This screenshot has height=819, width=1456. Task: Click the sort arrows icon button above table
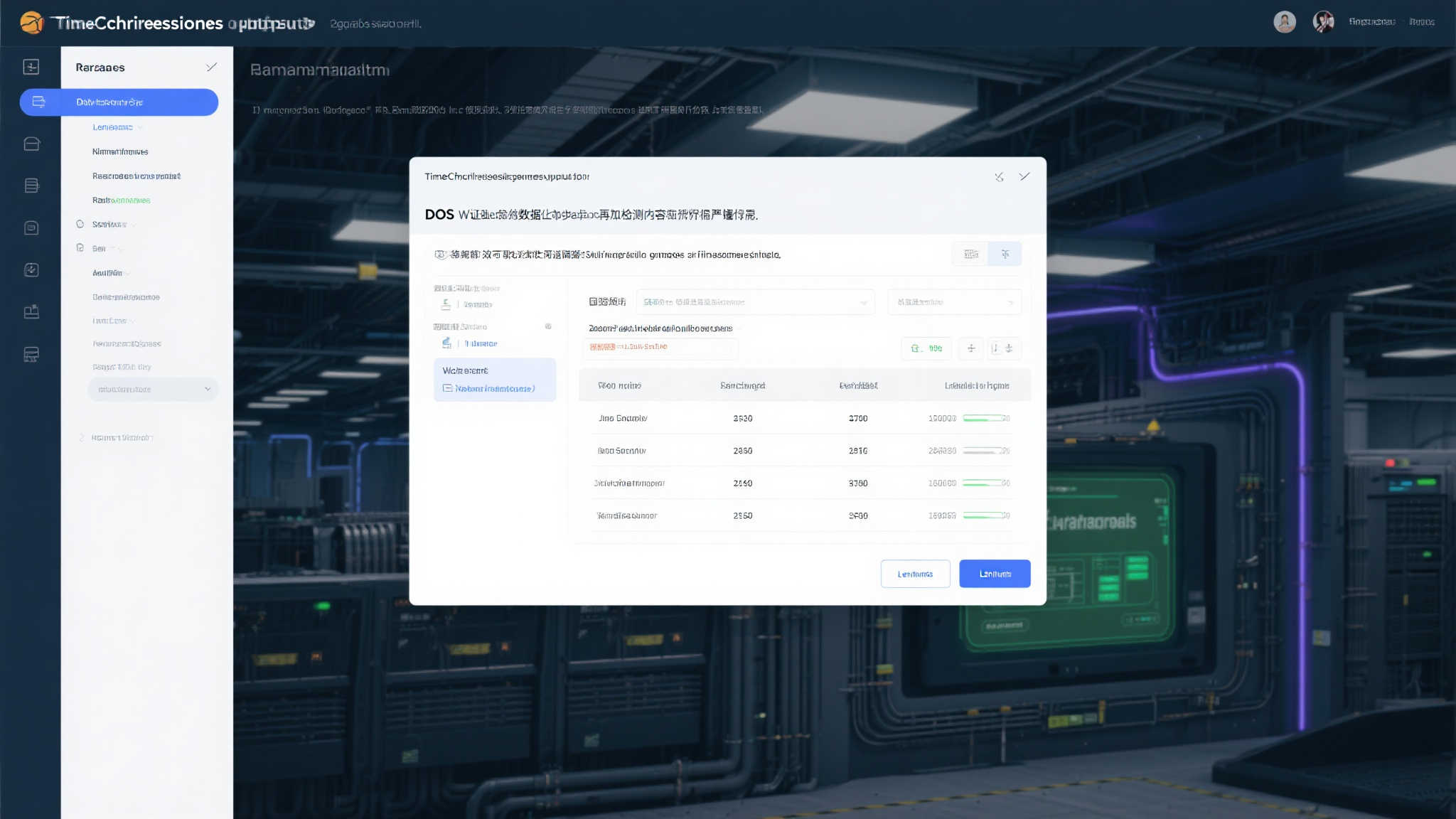tap(1003, 348)
